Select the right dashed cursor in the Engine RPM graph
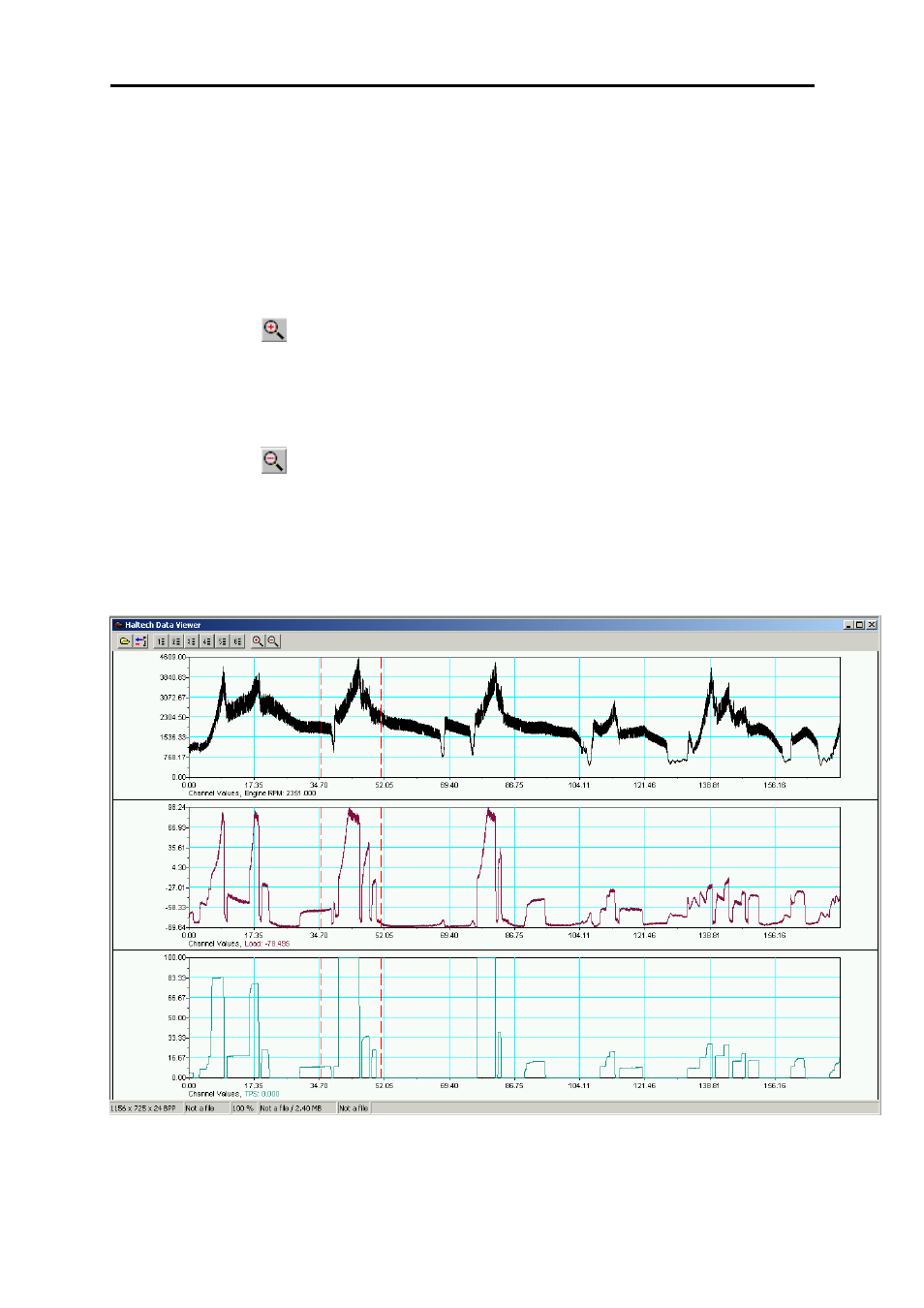The height and width of the screenshot is (1308, 924). (x=382, y=717)
